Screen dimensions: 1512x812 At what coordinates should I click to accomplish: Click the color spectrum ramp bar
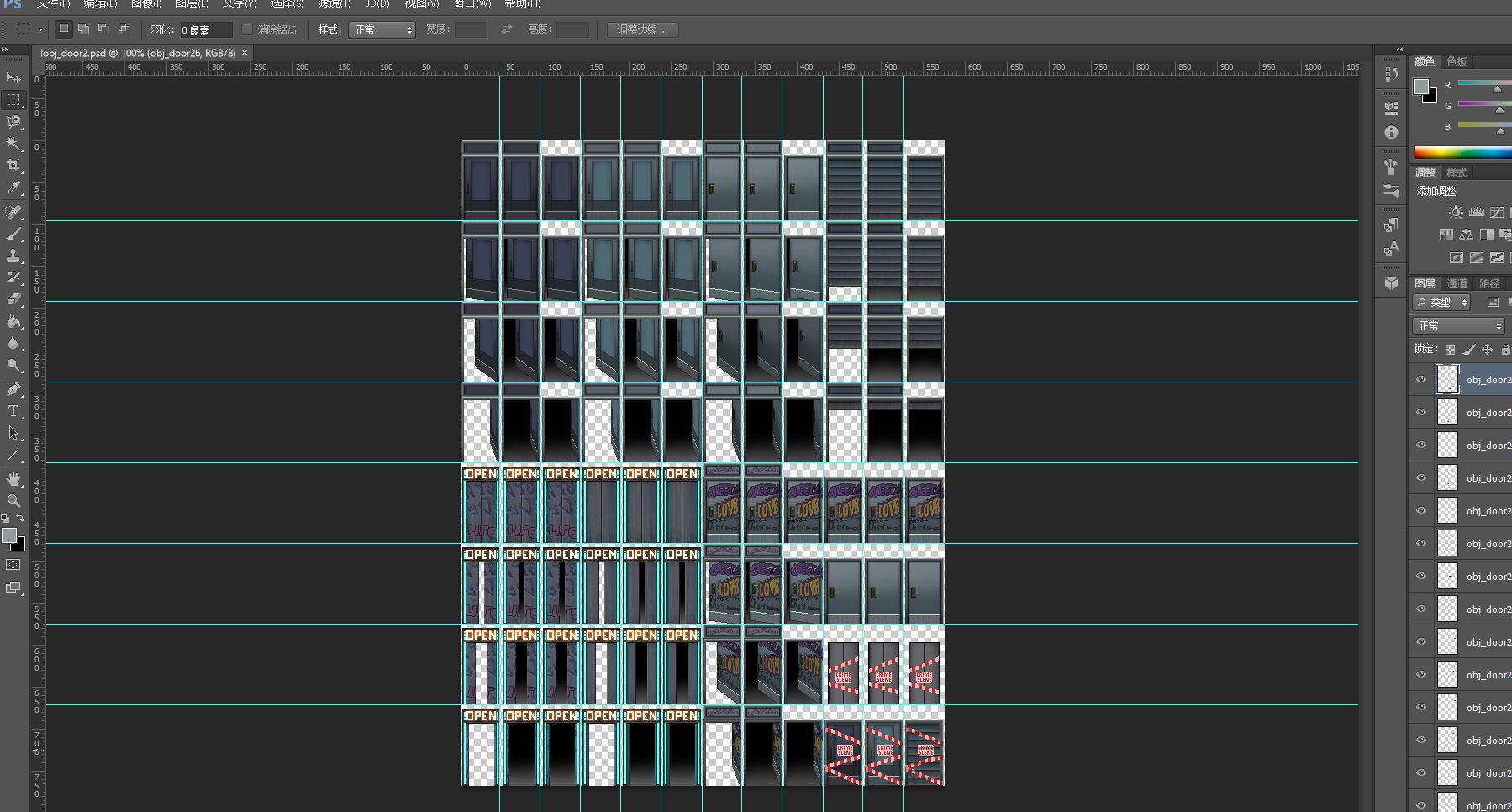1462,152
